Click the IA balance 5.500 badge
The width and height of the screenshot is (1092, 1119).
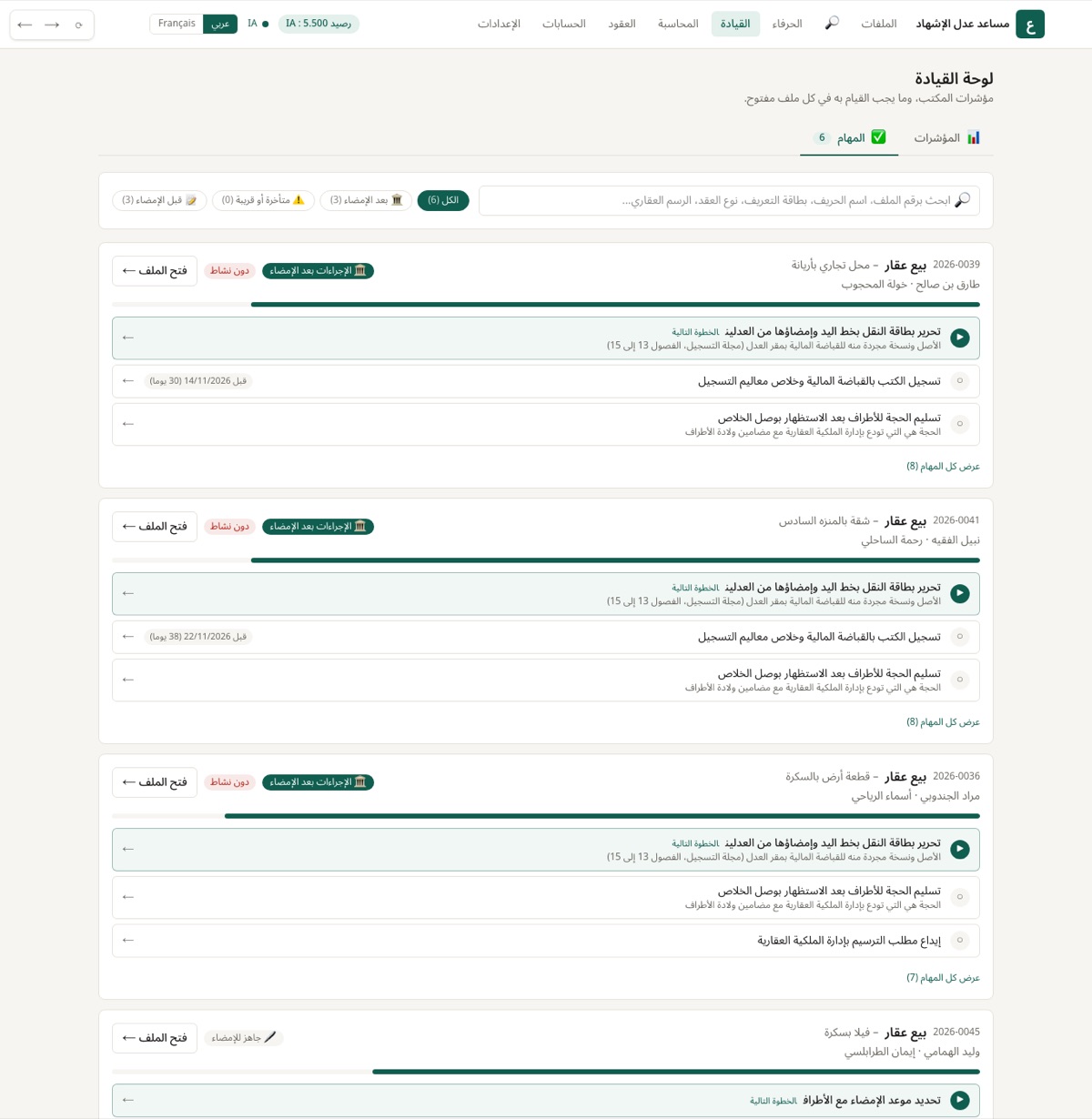[x=318, y=24]
